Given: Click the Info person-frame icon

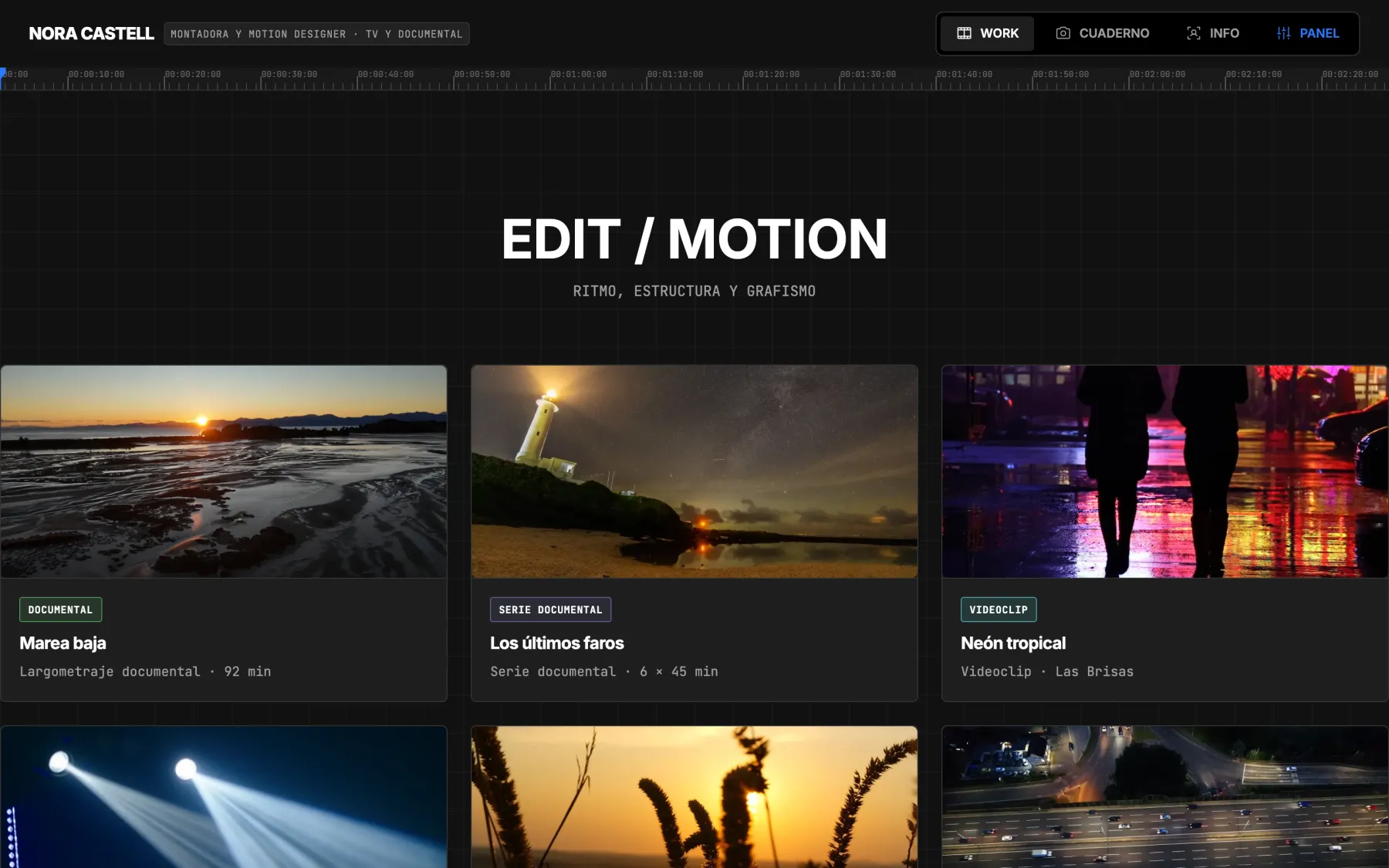Looking at the screenshot, I should (1193, 33).
